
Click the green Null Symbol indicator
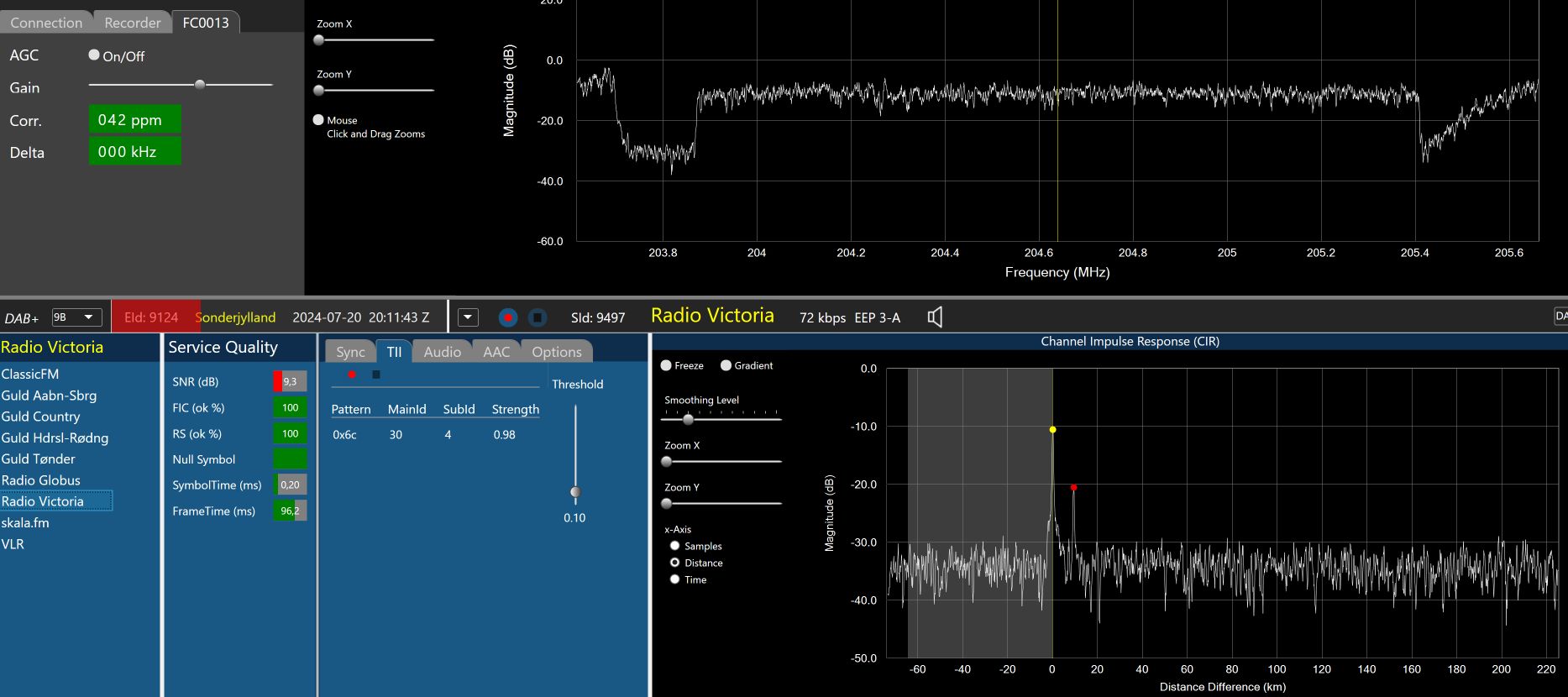point(290,459)
